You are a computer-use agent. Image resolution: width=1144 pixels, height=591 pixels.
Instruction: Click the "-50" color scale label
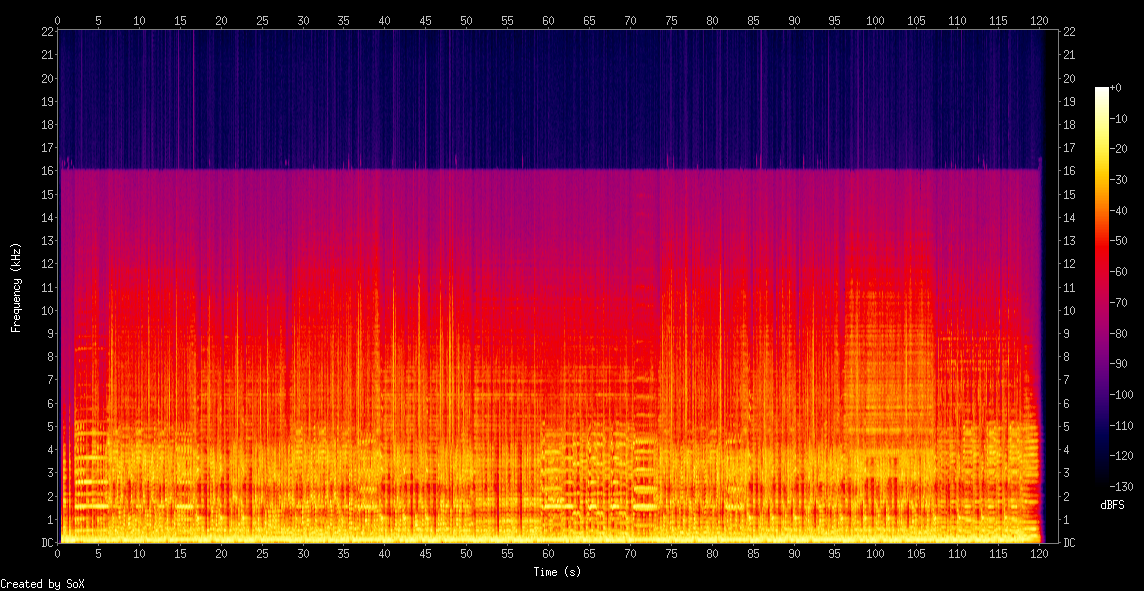1118,241
